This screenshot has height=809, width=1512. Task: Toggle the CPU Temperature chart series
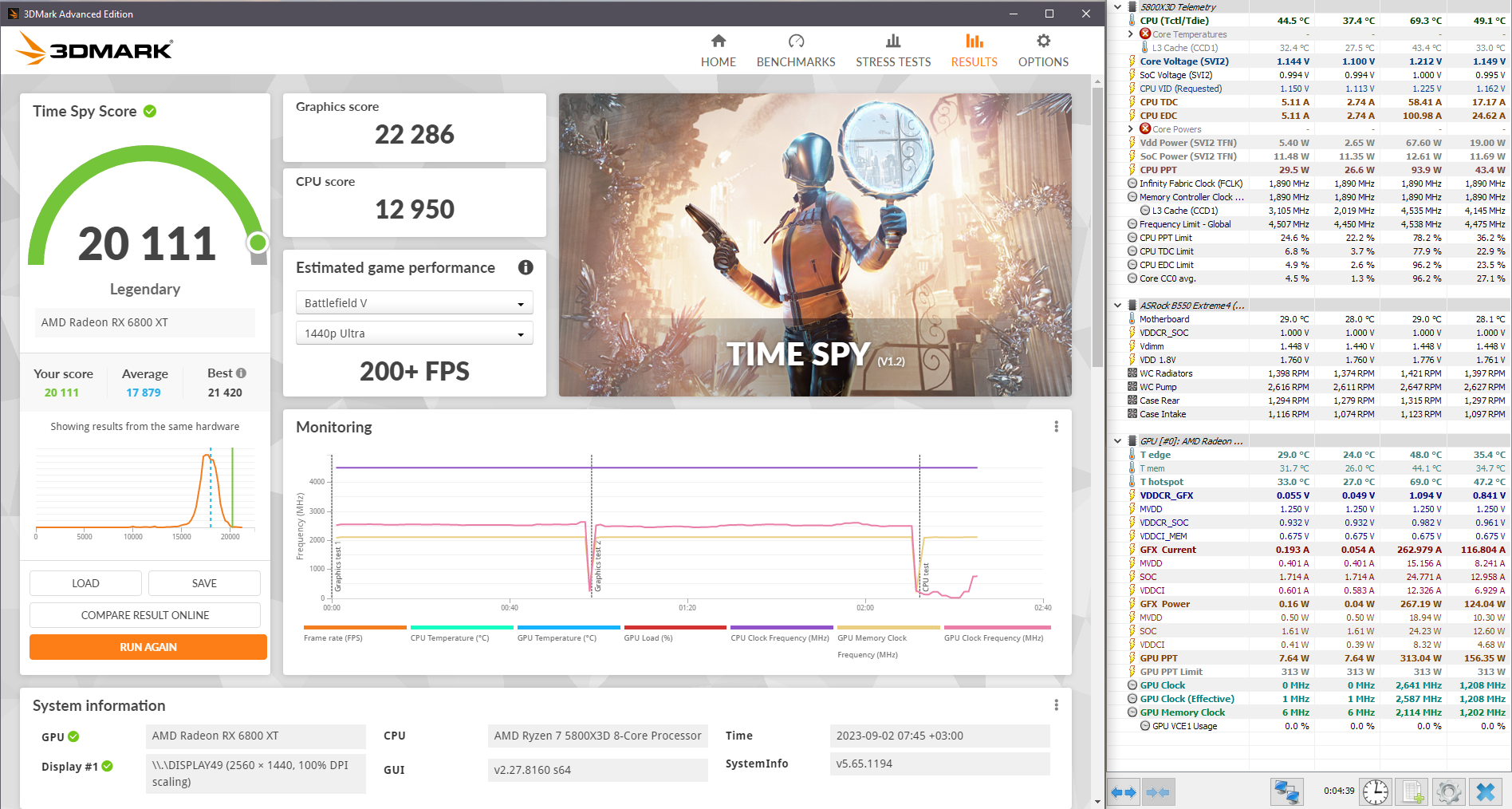(x=462, y=633)
